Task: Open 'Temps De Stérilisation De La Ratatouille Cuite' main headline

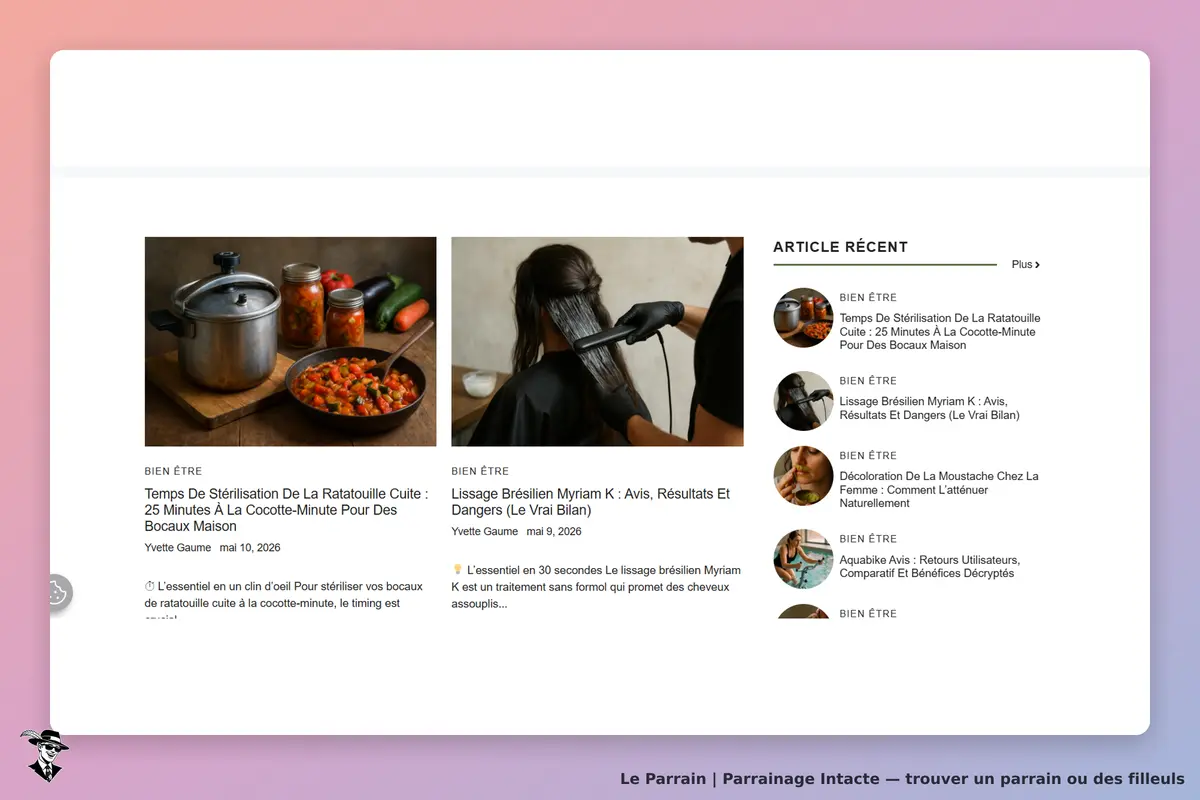Action: tap(287, 510)
